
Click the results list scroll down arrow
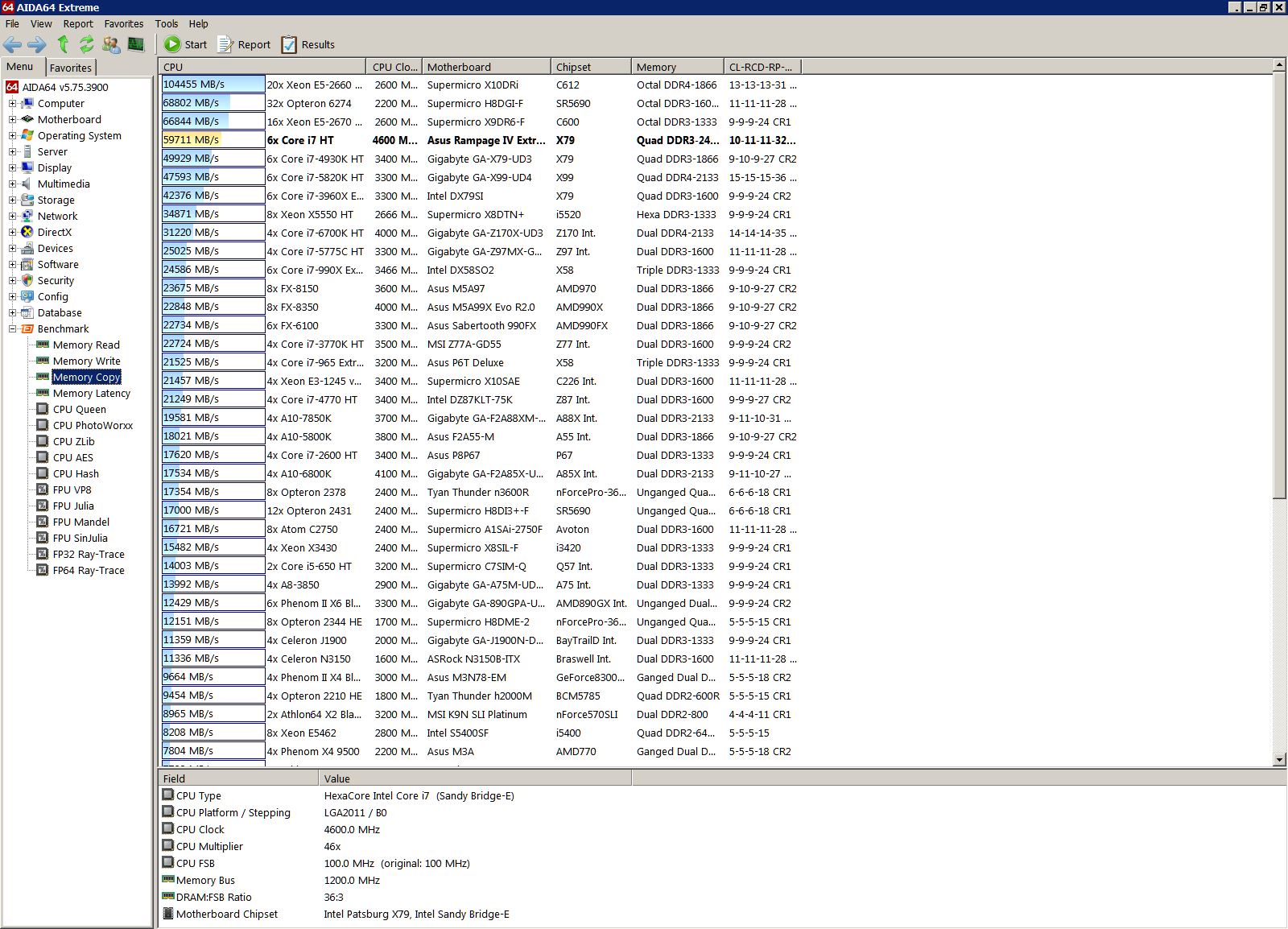(x=1279, y=759)
